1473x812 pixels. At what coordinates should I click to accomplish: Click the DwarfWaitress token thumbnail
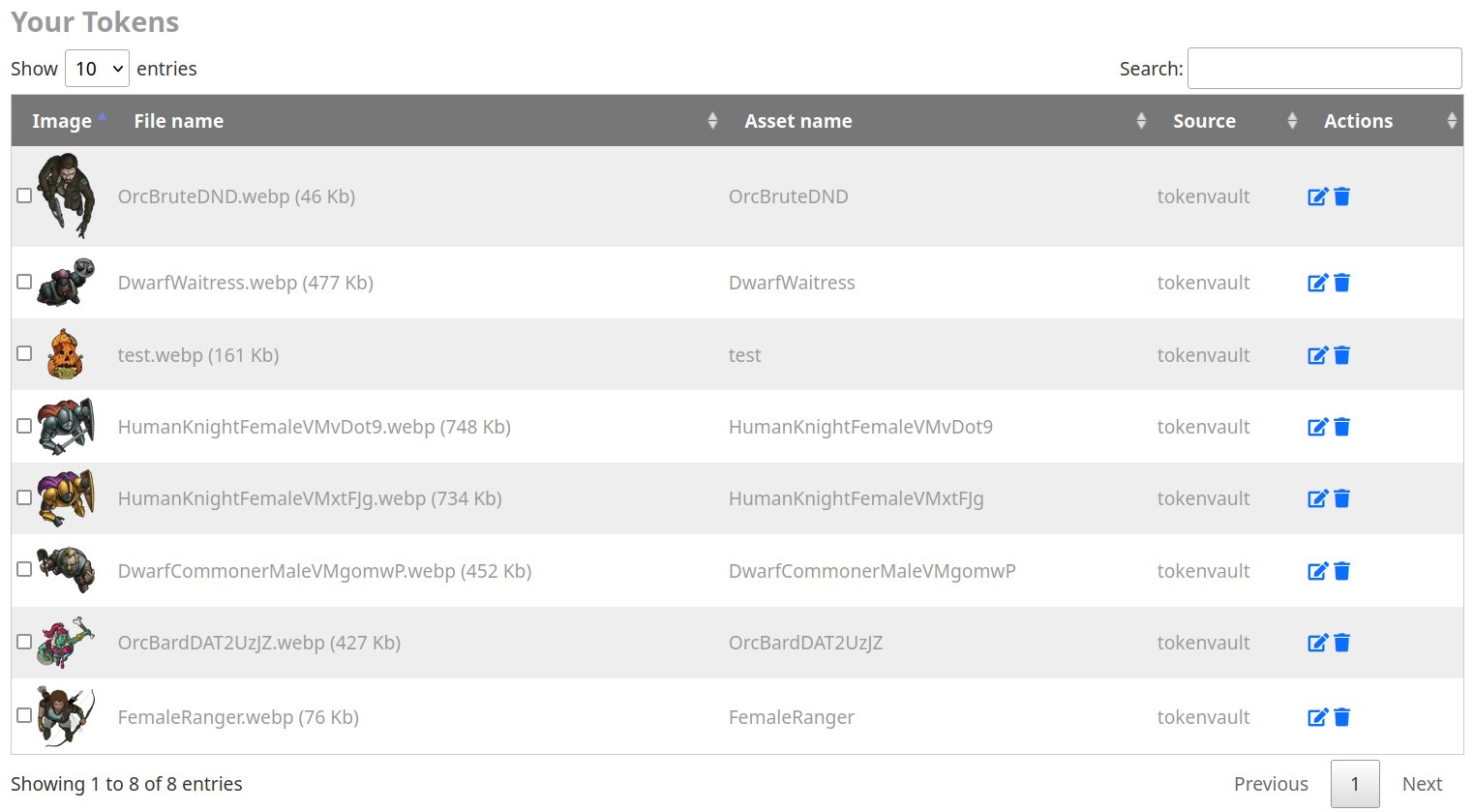point(66,283)
